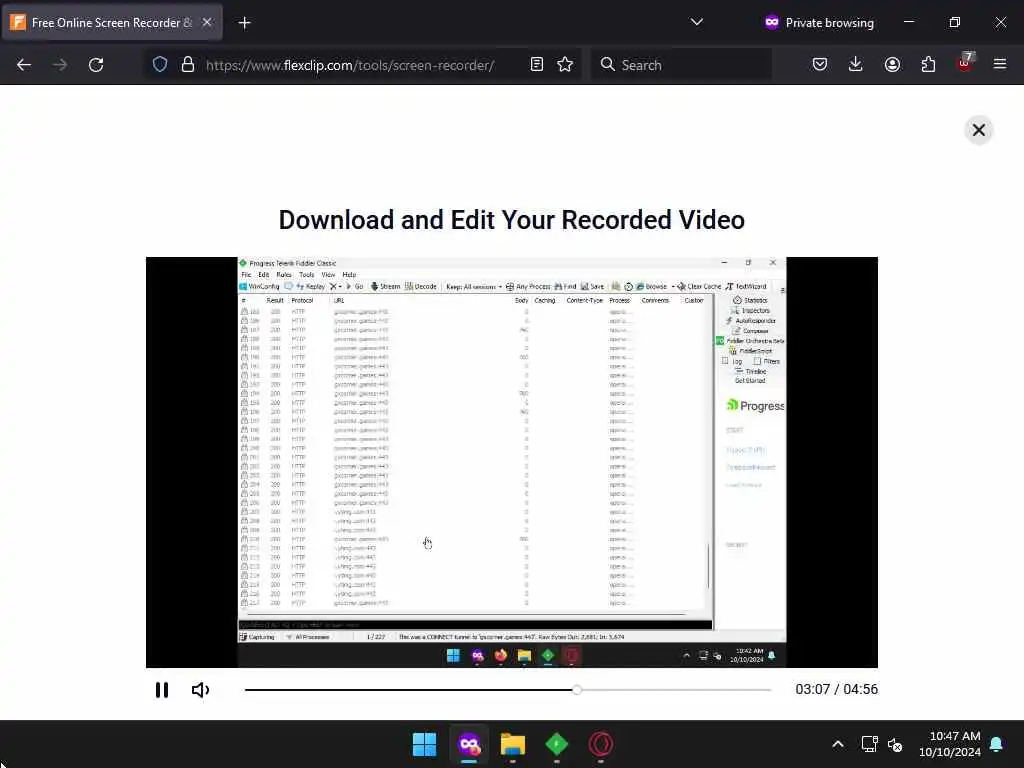Click the video progress slider handle
1024x768 pixels.
pyautogui.click(x=577, y=690)
